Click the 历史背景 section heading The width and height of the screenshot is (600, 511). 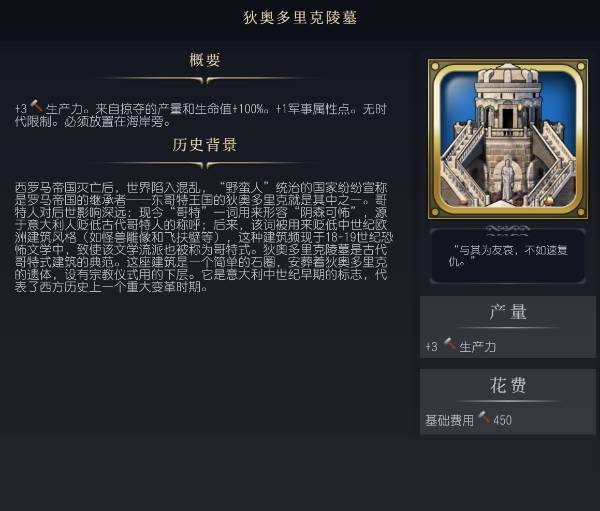[x=205, y=145]
